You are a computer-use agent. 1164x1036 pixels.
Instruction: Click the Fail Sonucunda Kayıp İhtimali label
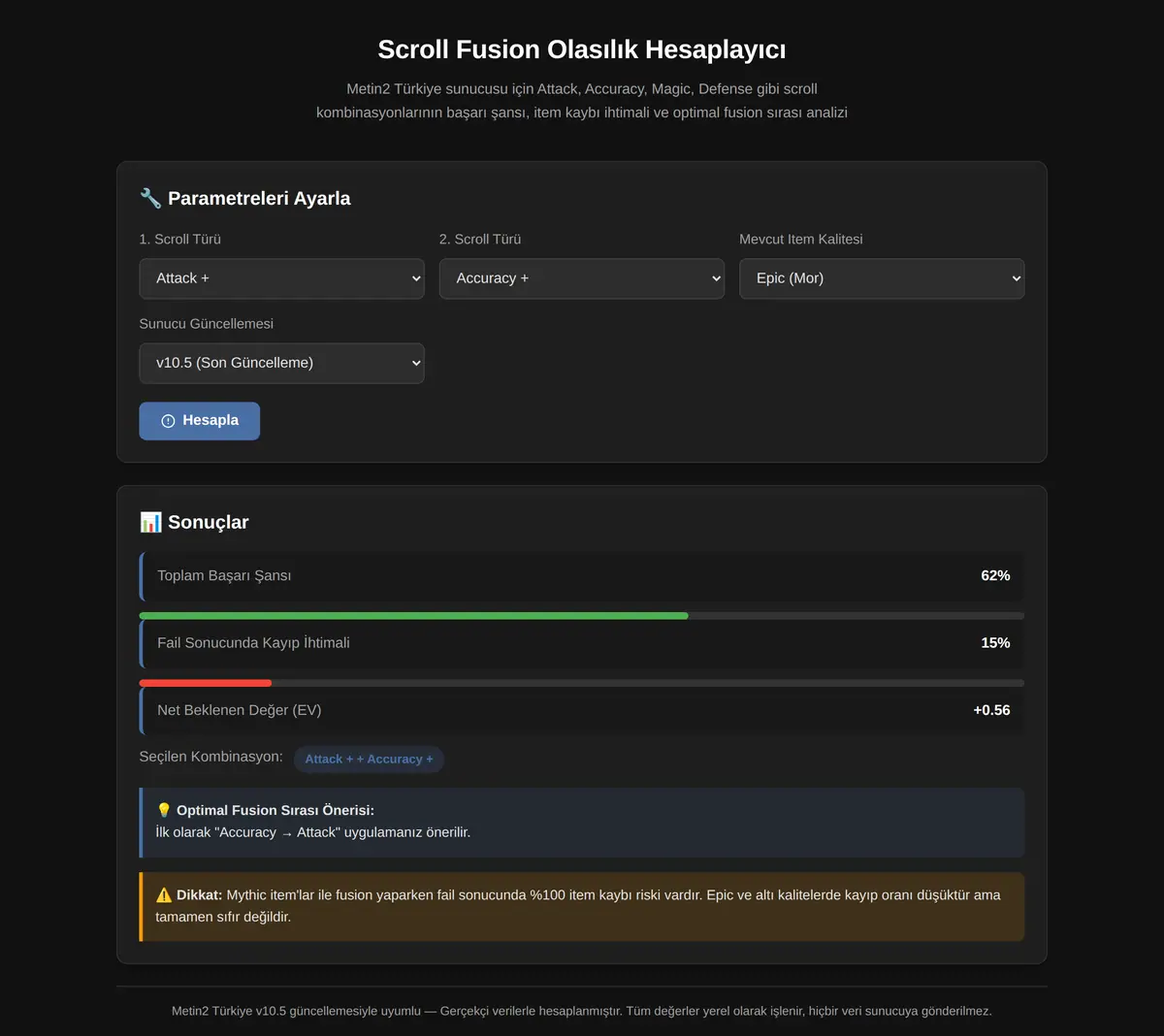(253, 643)
